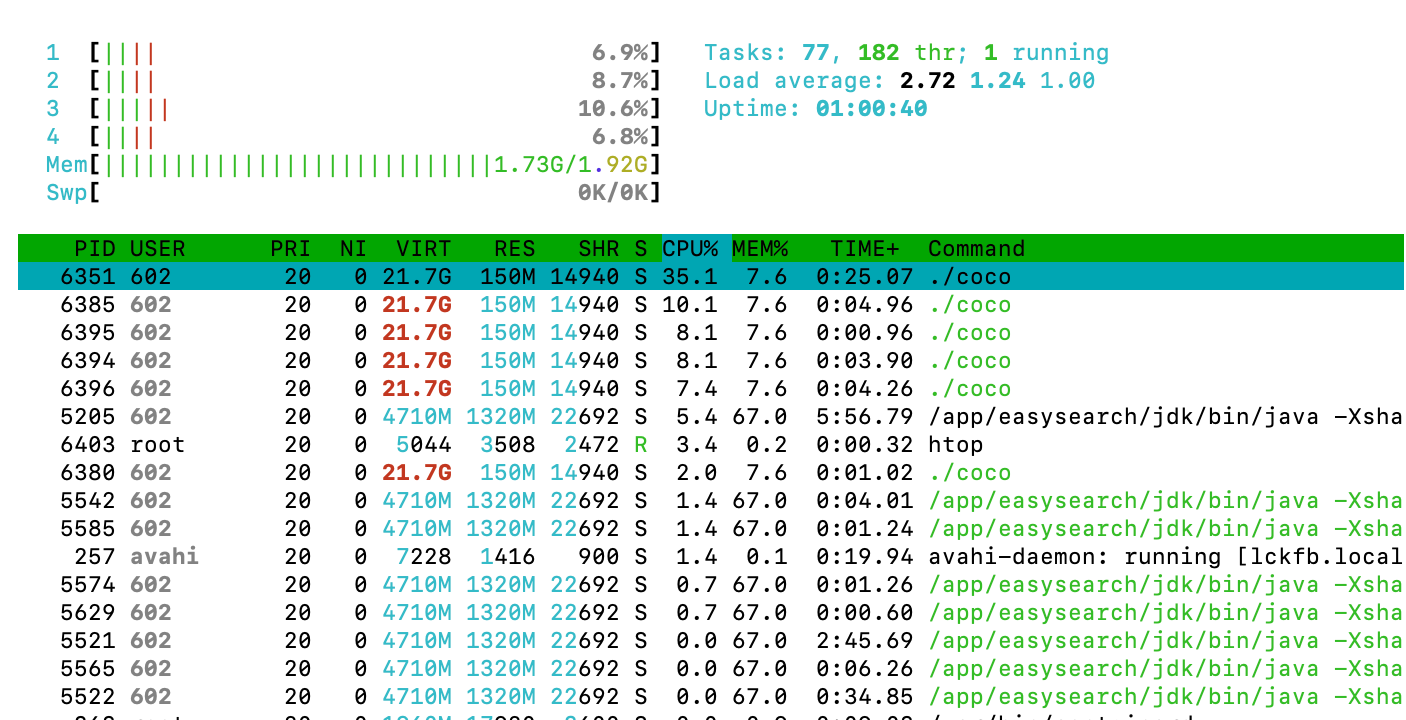Select ./coco row with PID 6380

coord(711,472)
